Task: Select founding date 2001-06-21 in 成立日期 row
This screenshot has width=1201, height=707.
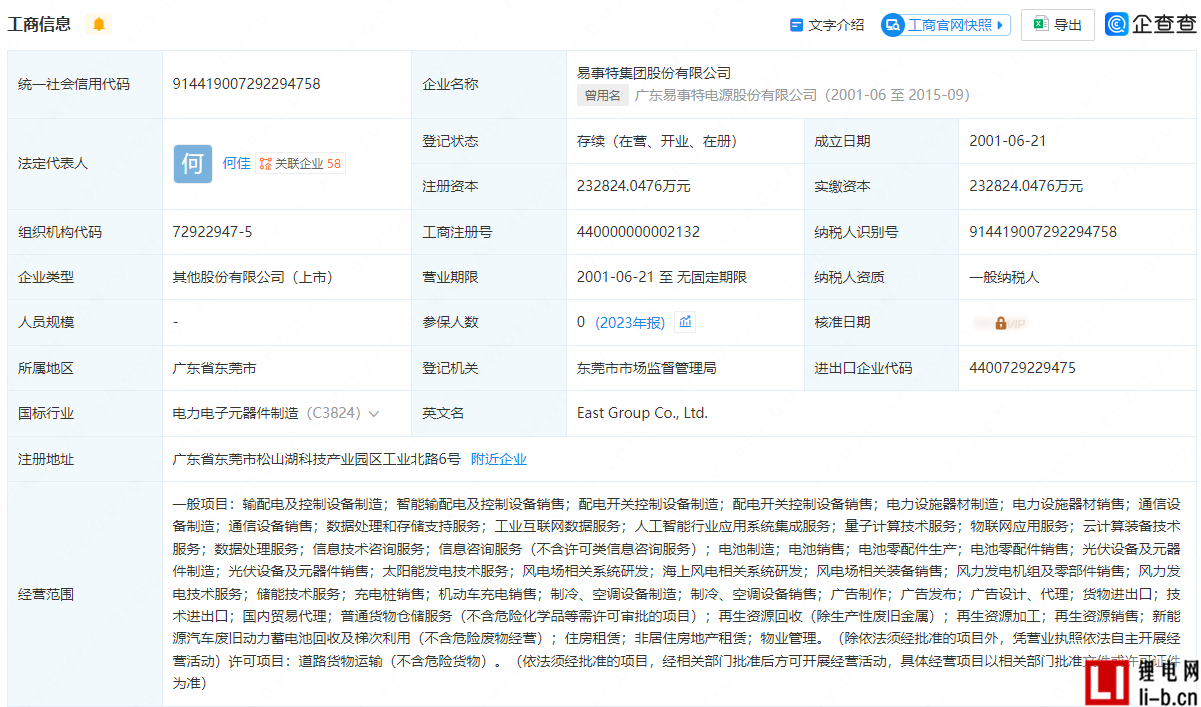Action: (x=1008, y=141)
